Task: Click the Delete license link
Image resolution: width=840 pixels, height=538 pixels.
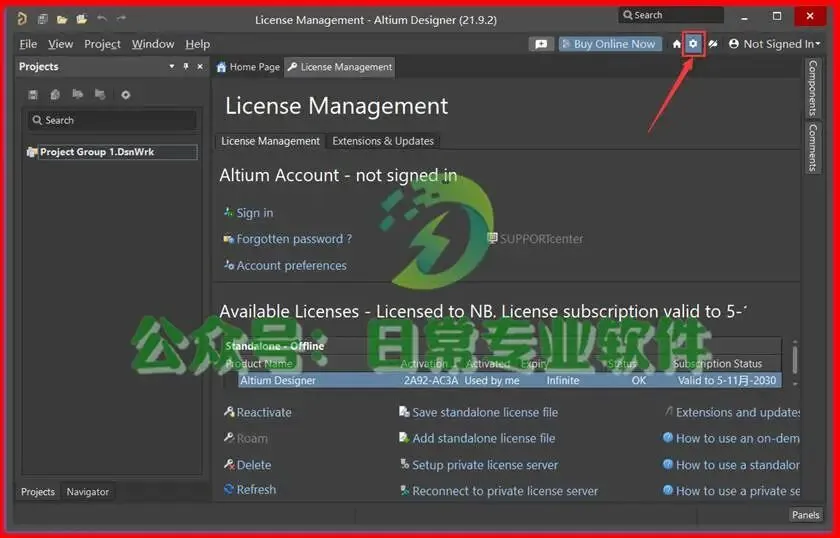Action: (x=248, y=465)
